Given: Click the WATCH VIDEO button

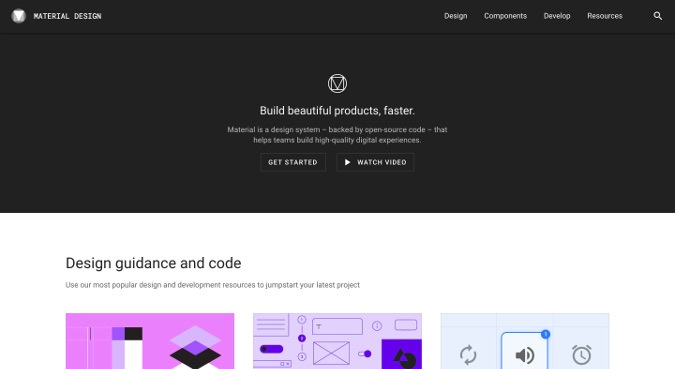Looking at the screenshot, I should coord(375,162).
